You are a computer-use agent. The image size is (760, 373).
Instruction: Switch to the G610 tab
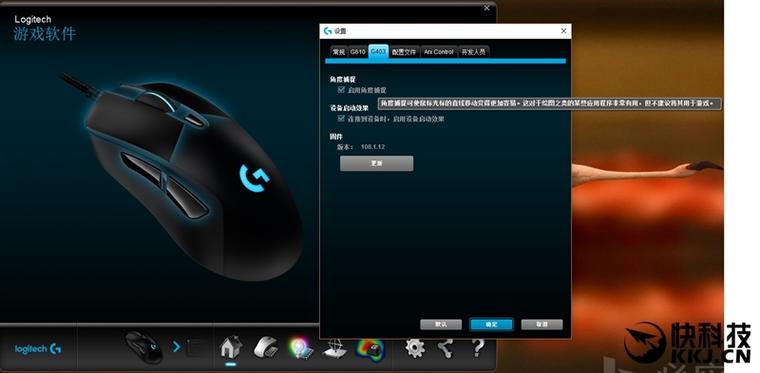point(358,52)
